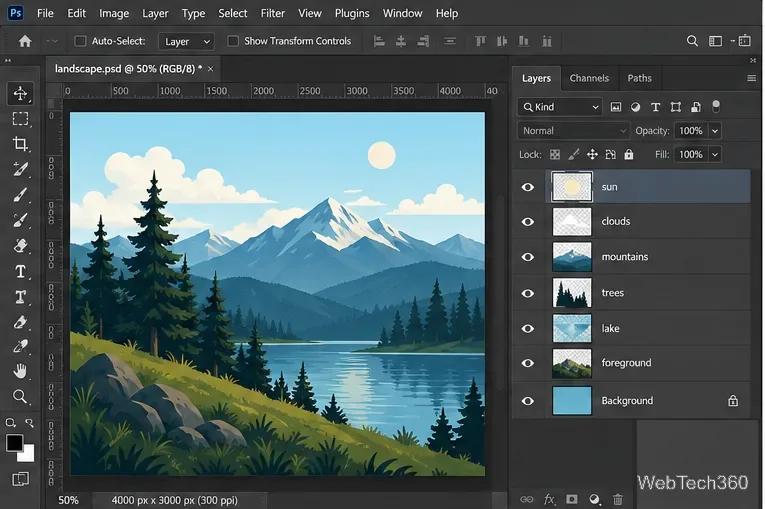Open the Normal blend mode dropdown
Screen dimensions: 765x509
point(574,131)
